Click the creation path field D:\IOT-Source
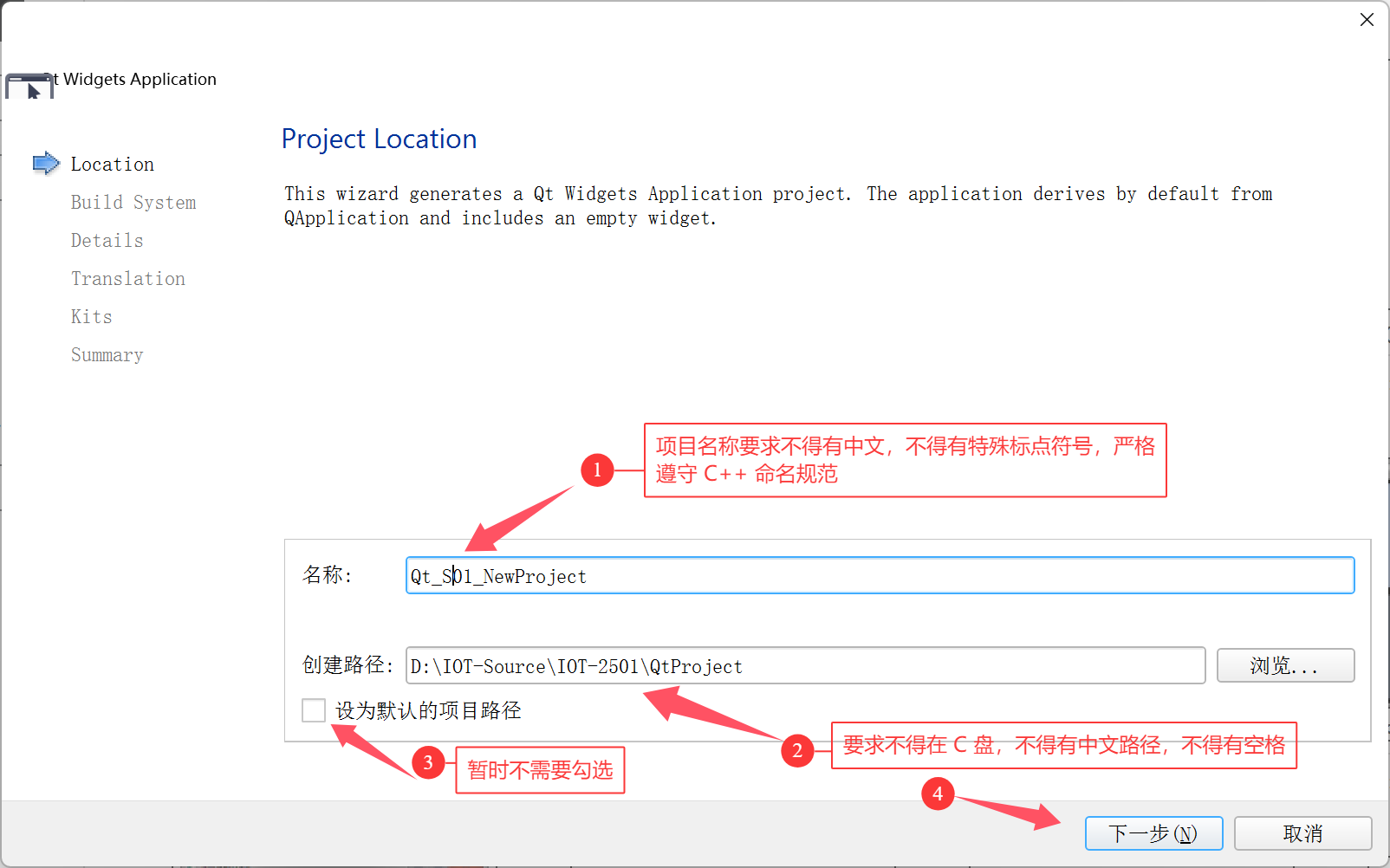This screenshot has height=868, width=1390. point(805,665)
